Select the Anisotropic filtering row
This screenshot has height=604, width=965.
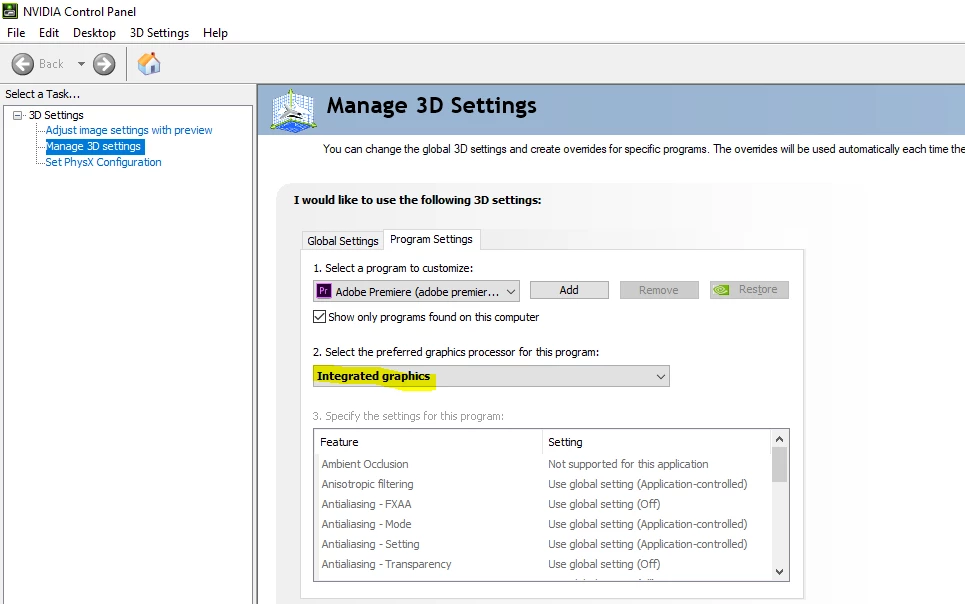pyautogui.click(x=542, y=484)
